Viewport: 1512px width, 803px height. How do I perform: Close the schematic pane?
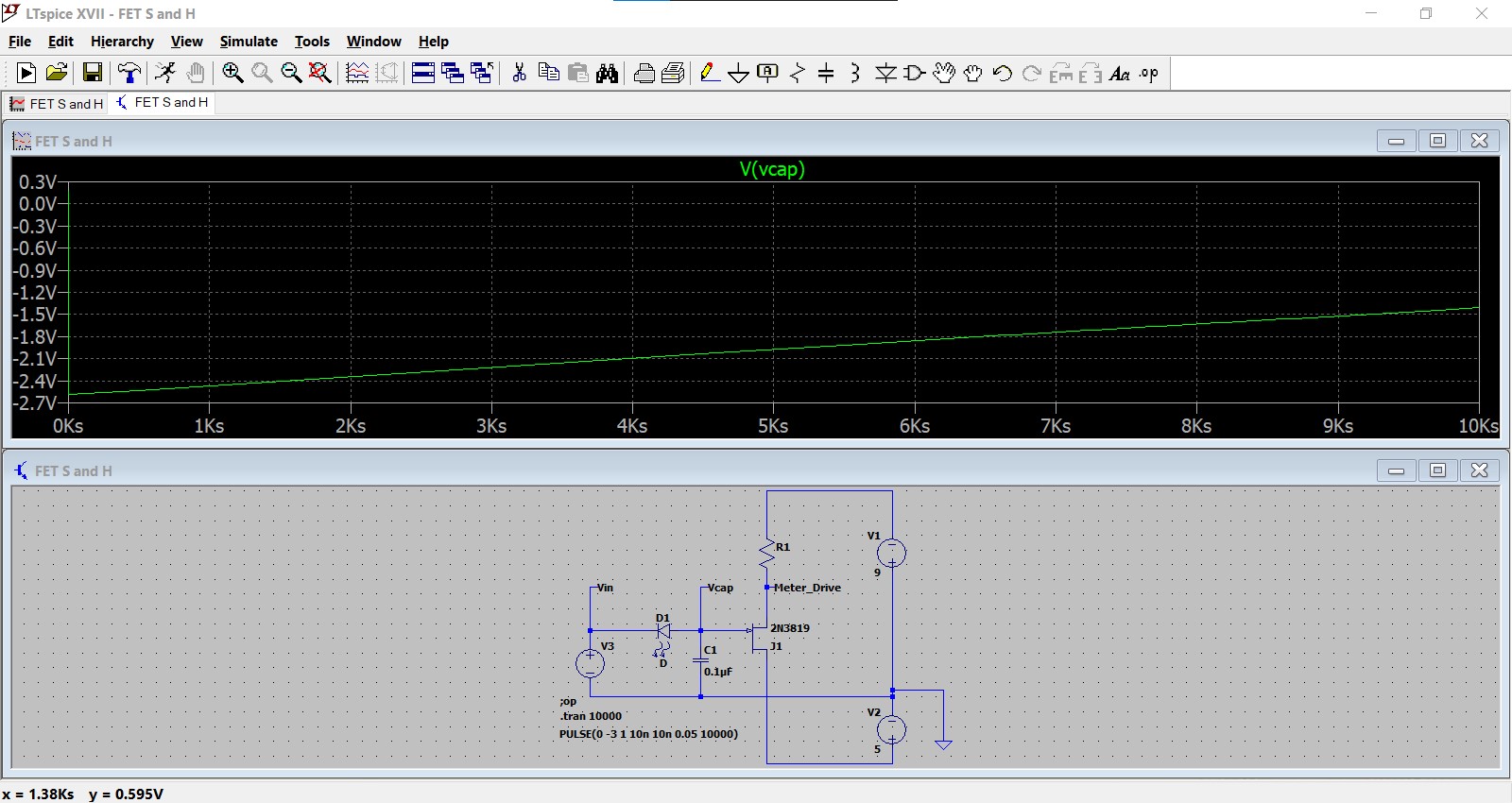point(1480,470)
